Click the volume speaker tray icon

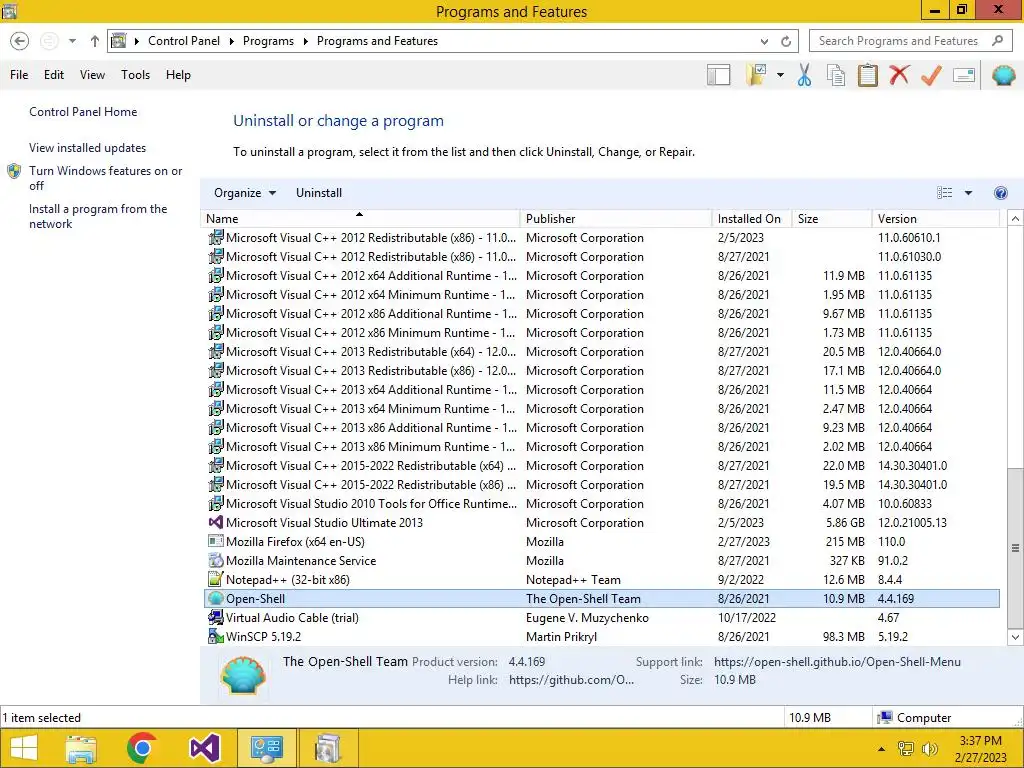tap(929, 749)
